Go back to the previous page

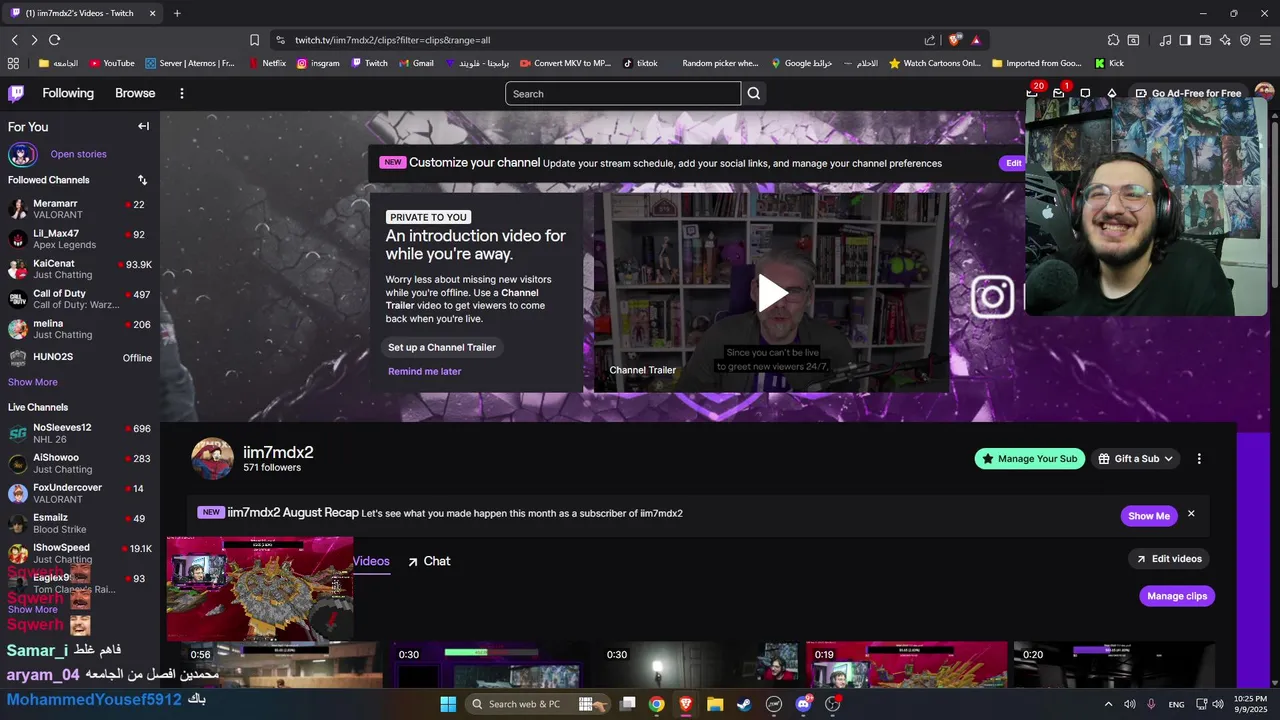[x=14, y=40]
